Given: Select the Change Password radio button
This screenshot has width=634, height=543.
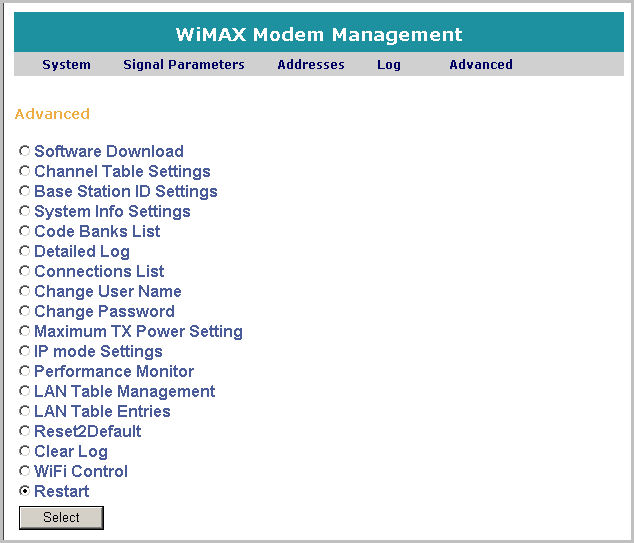Looking at the screenshot, I should (x=25, y=311).
